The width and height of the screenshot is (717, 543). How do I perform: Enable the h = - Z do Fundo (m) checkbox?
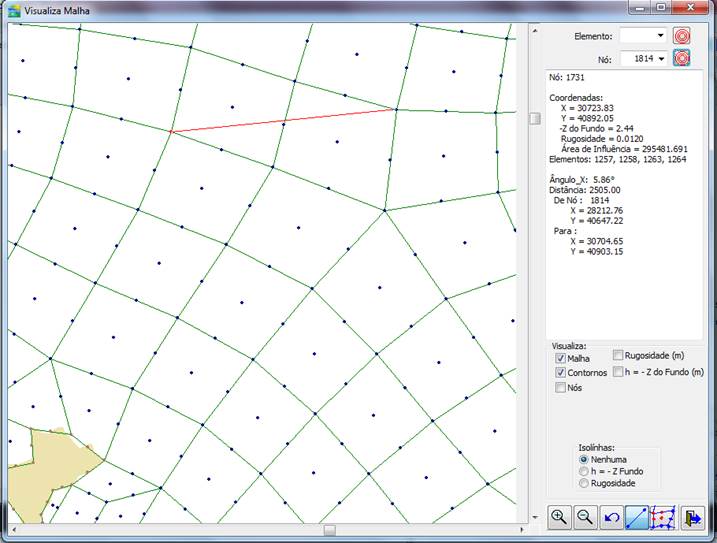(618, 371)
